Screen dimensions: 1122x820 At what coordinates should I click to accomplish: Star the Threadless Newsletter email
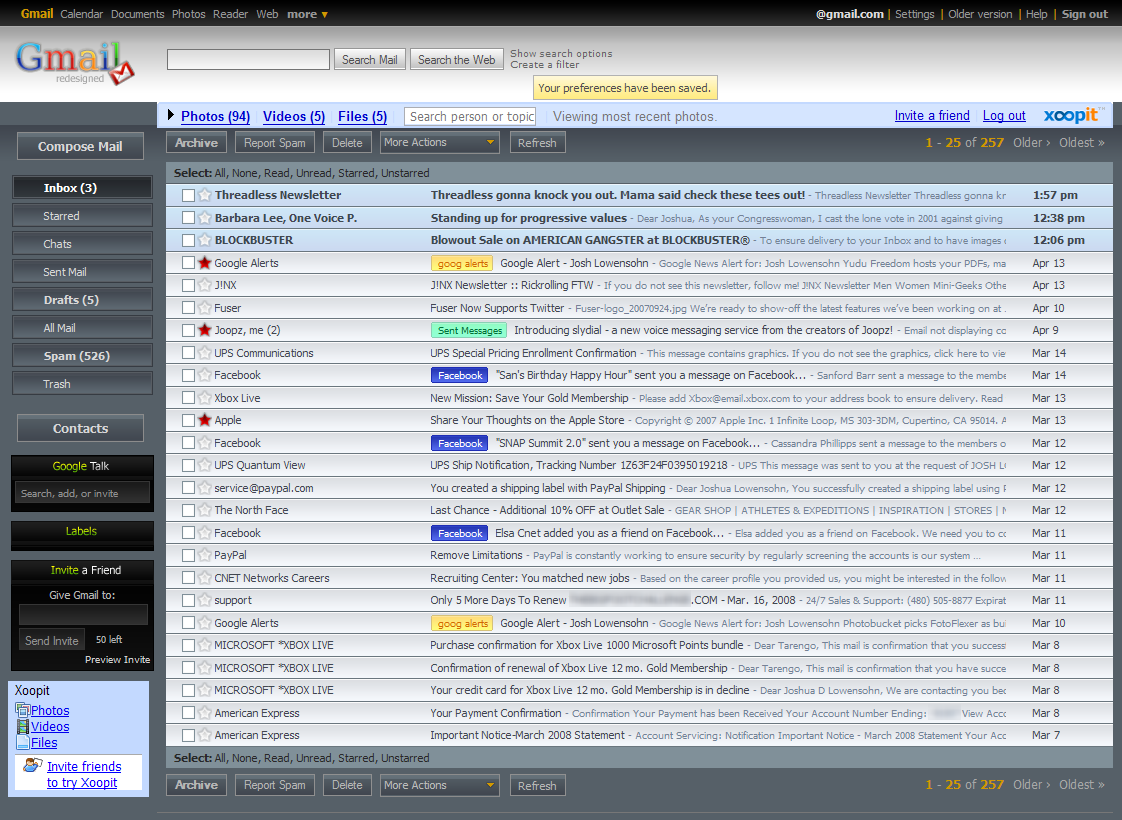204,195
